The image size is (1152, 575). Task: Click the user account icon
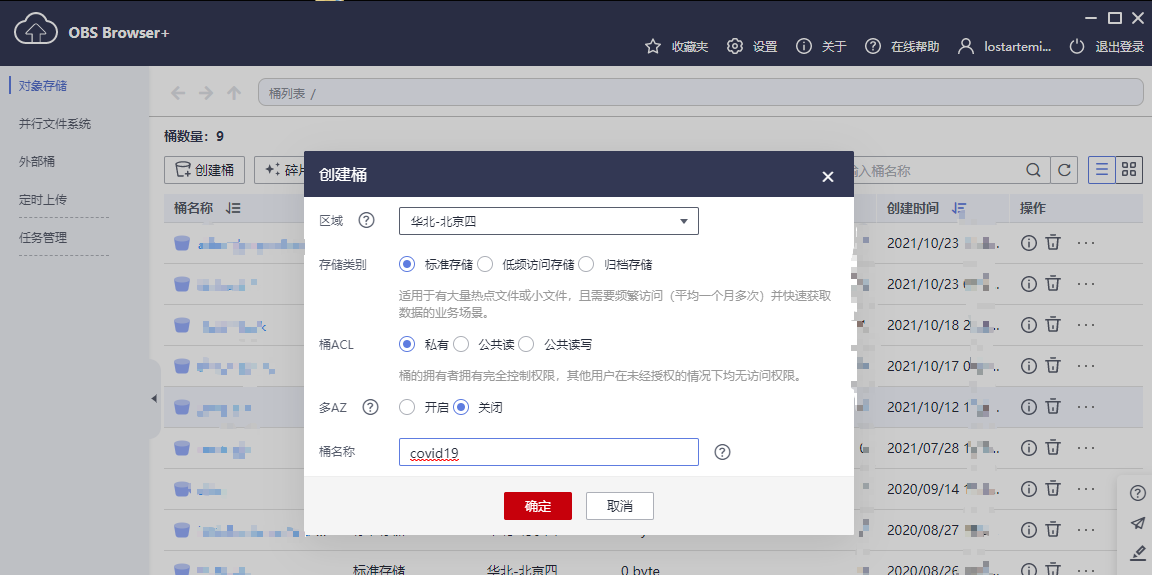tap(966, 46)
